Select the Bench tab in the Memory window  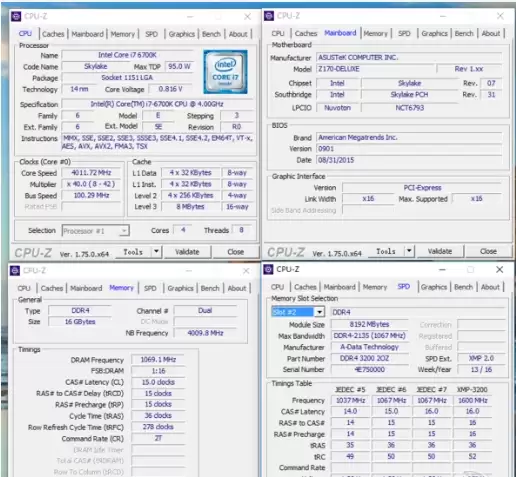click(210, 288)
